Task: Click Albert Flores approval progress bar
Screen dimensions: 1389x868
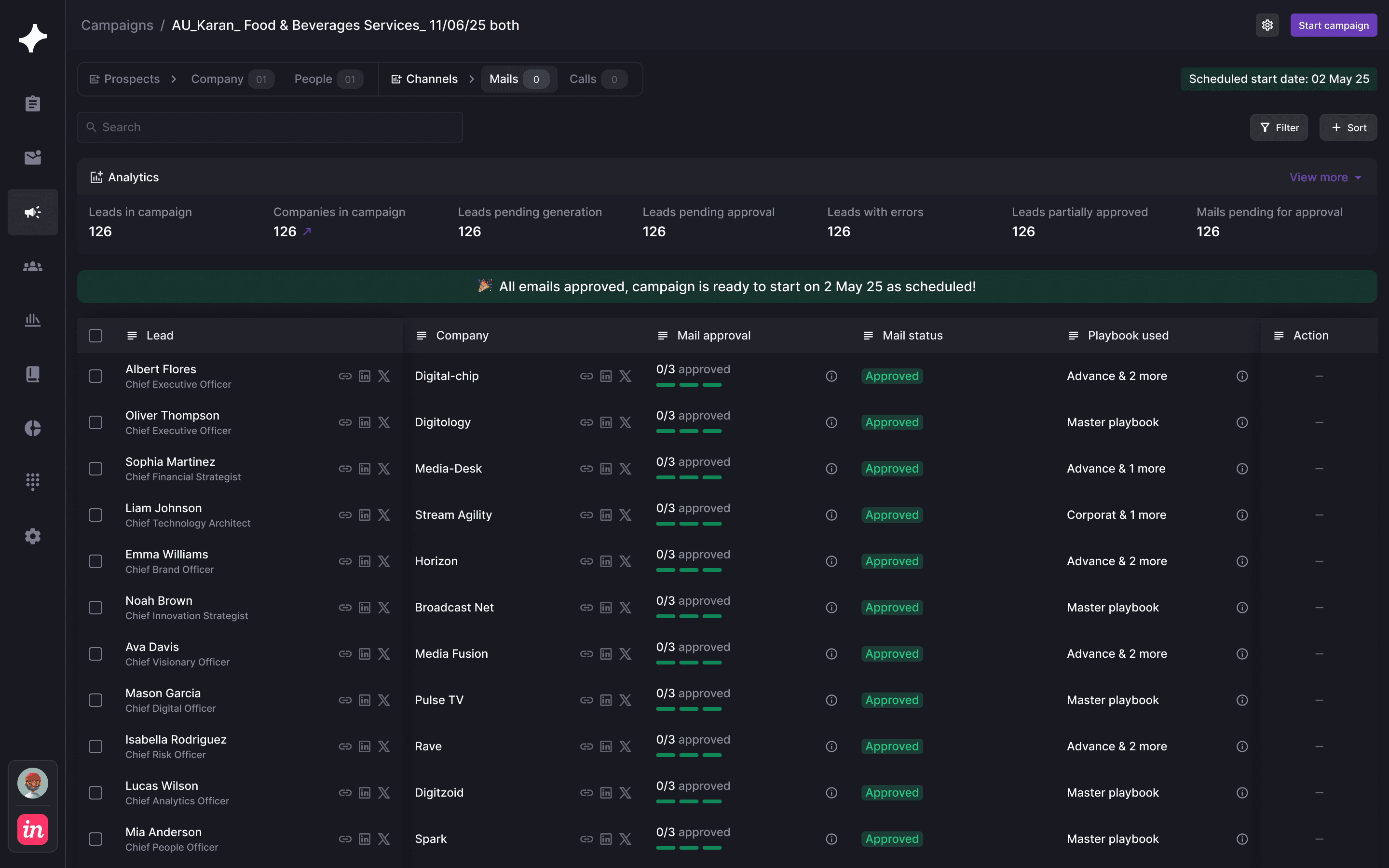Action: [x=689, y=385]
